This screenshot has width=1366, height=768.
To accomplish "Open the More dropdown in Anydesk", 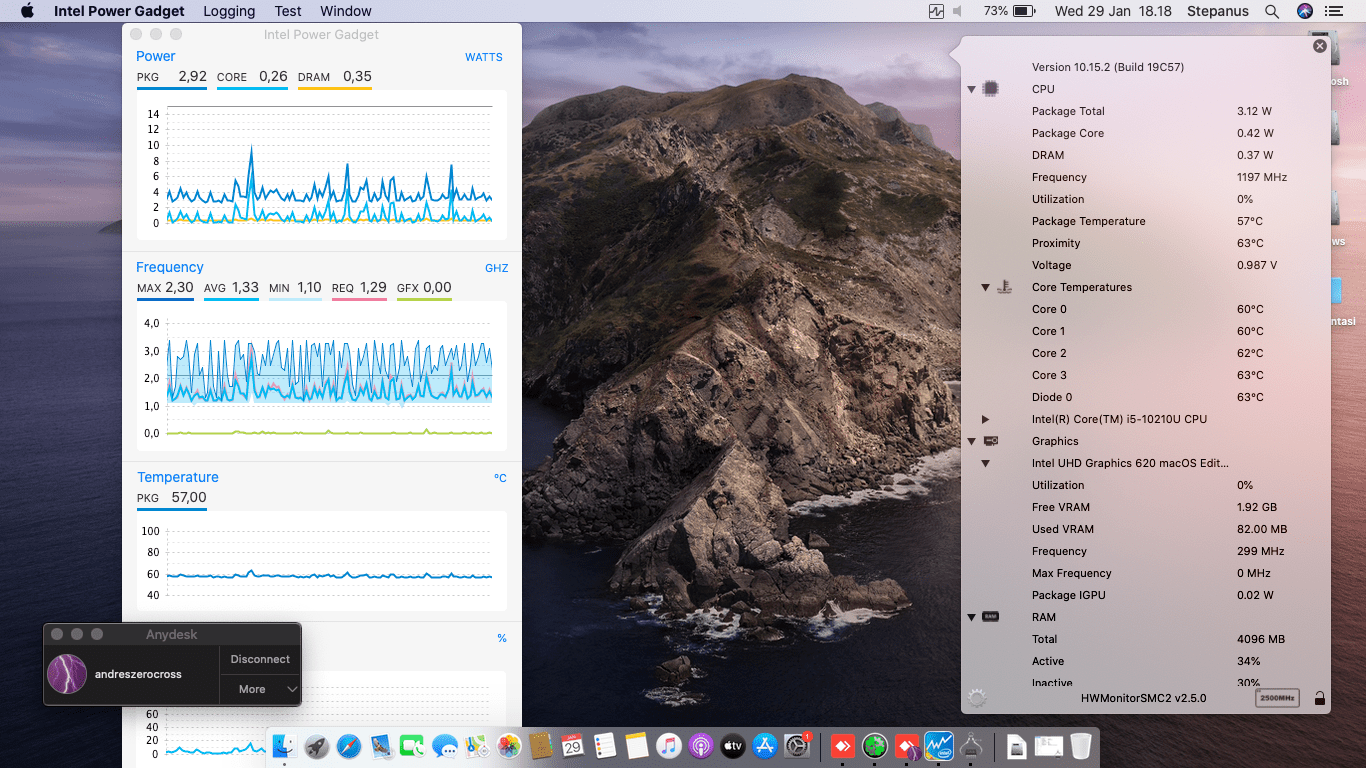I will 260,689.
